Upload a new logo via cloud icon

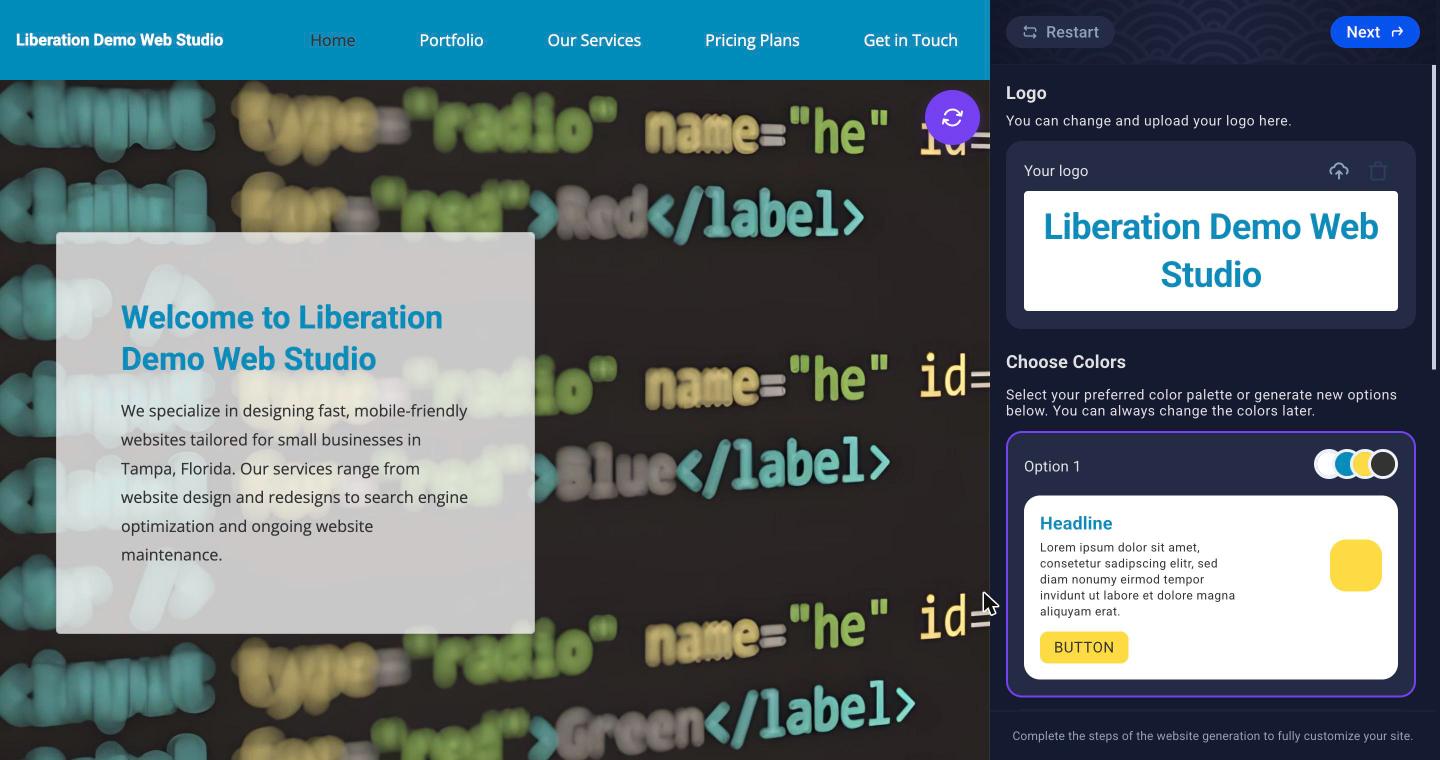(1338, 171)
